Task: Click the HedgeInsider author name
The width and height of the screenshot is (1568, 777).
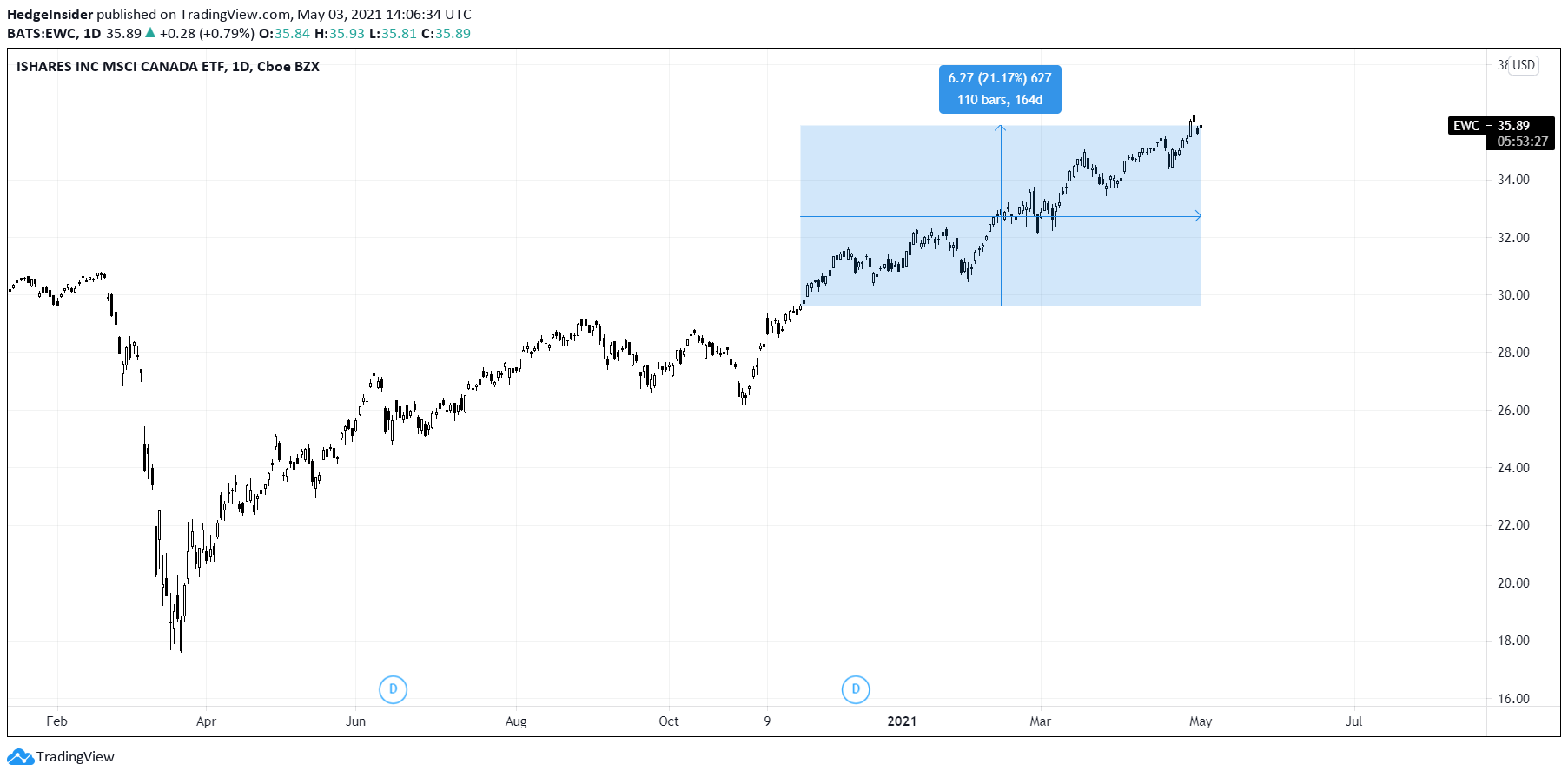Action: tap(50, 15)
